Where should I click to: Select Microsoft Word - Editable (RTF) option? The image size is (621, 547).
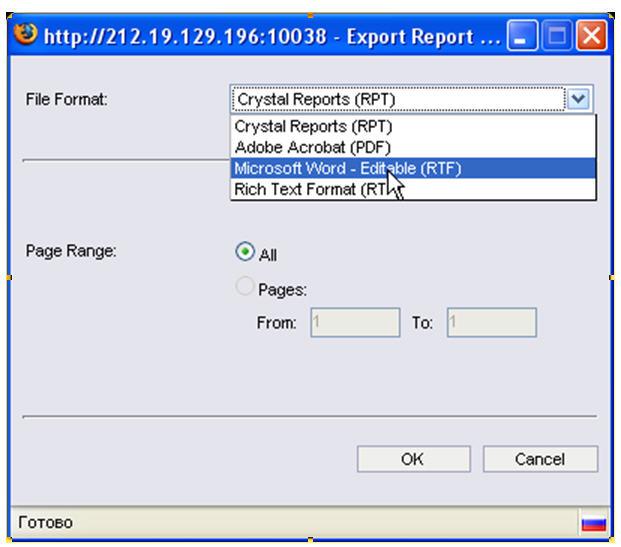coord(413,168)
